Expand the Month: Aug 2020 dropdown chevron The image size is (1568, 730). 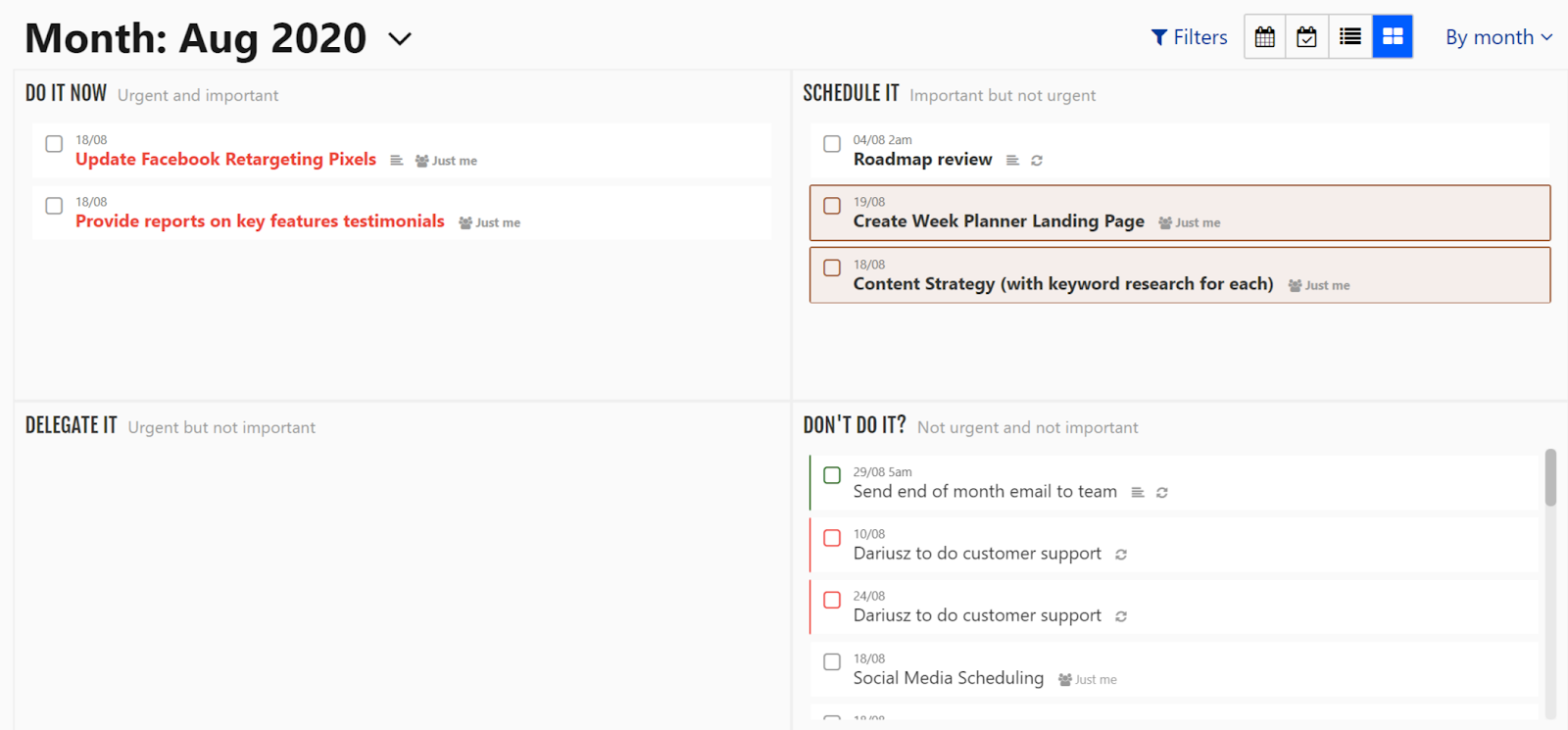point(400,39)
